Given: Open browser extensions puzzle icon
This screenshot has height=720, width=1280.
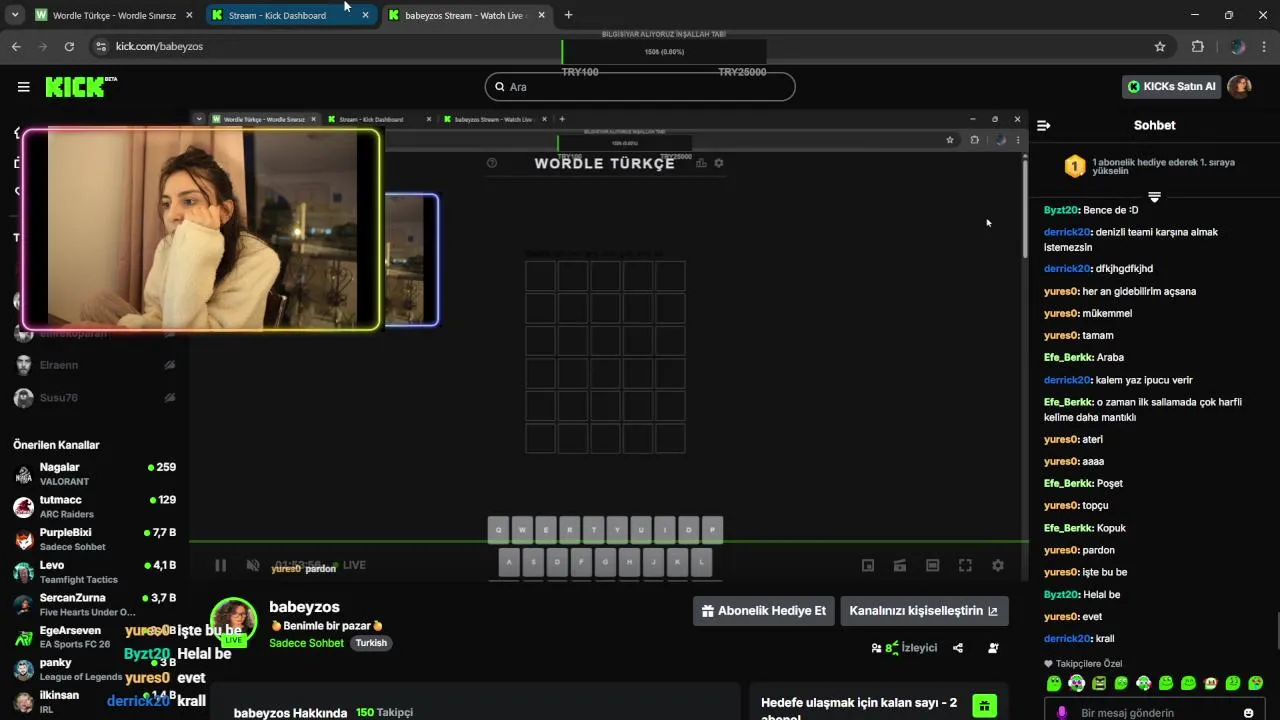Looking at the screenshot, I should tap(1198, 46).
